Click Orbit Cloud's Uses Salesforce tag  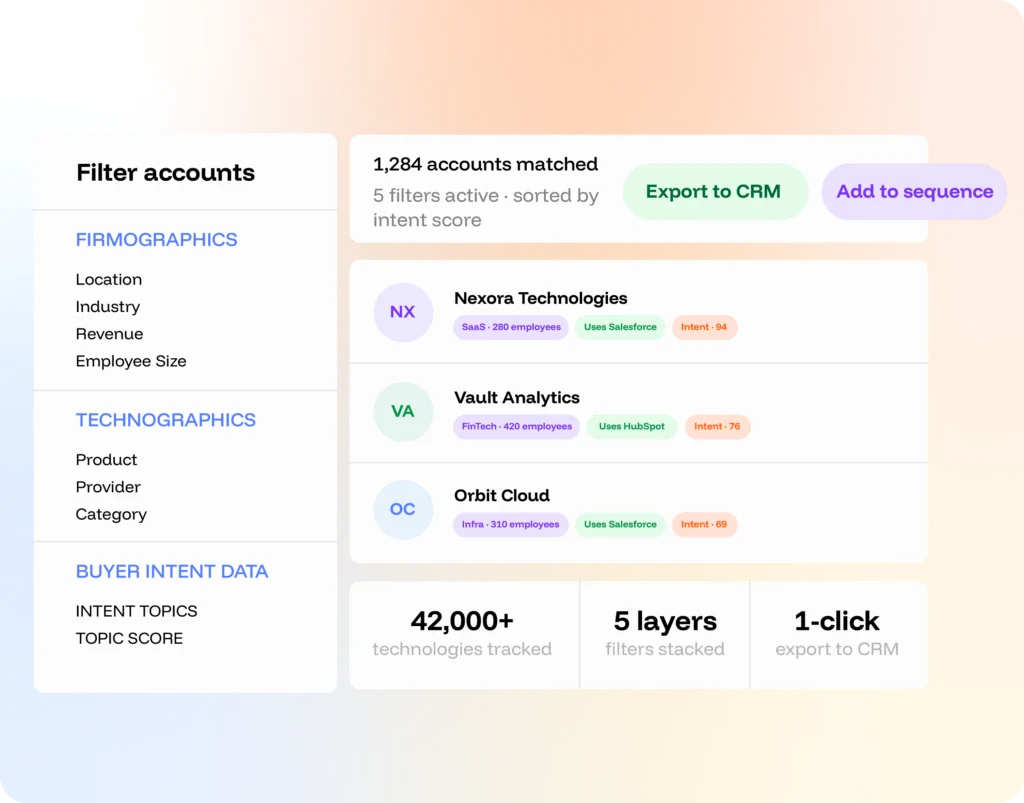(620, 524)
